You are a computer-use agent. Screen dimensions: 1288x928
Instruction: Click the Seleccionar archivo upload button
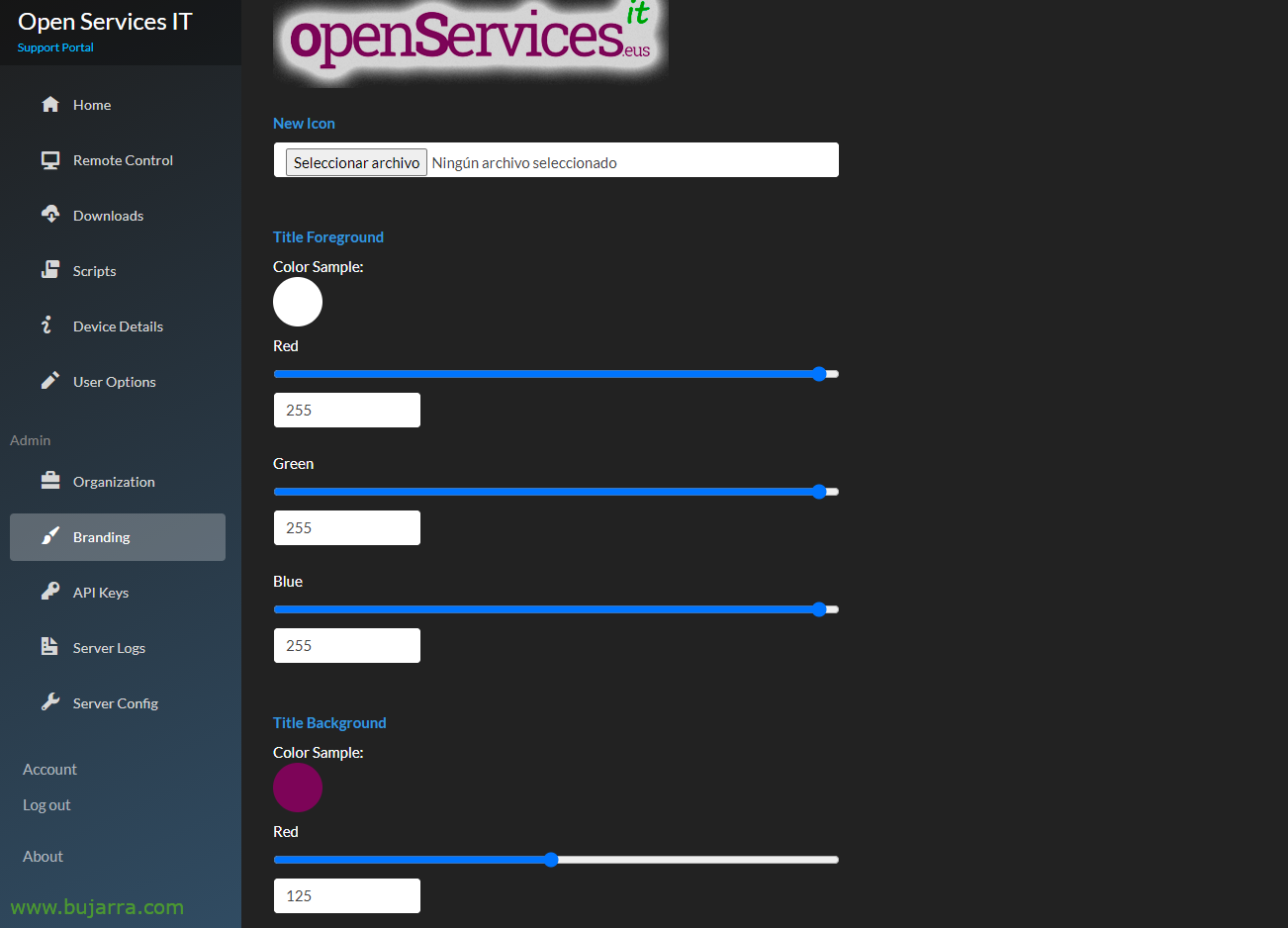point(355,161)
